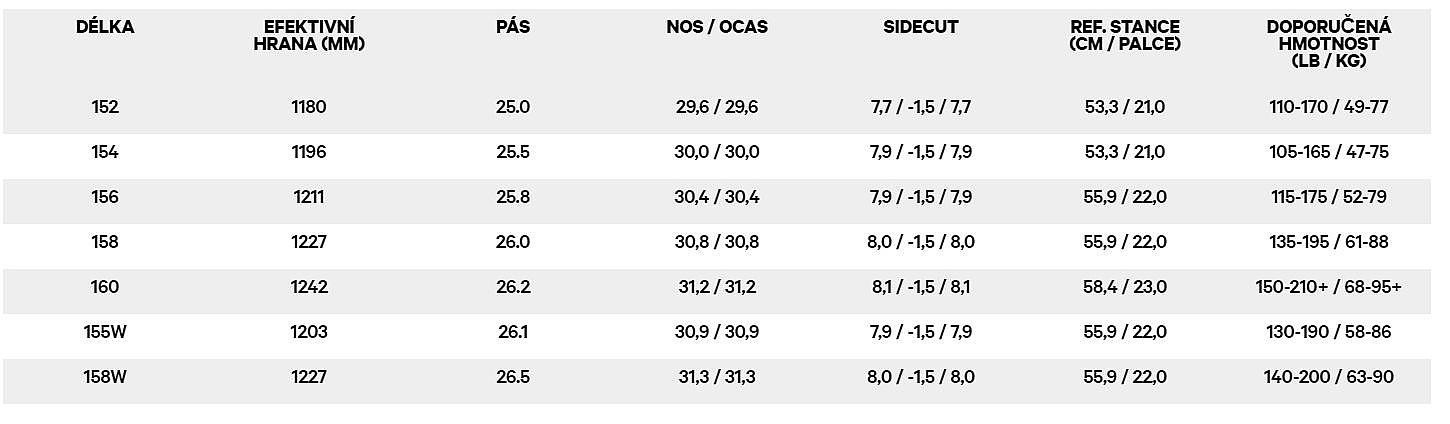Select the SIDECUT column header
Viewport: 1450px width, 424px height.
[x=921, y=27]
